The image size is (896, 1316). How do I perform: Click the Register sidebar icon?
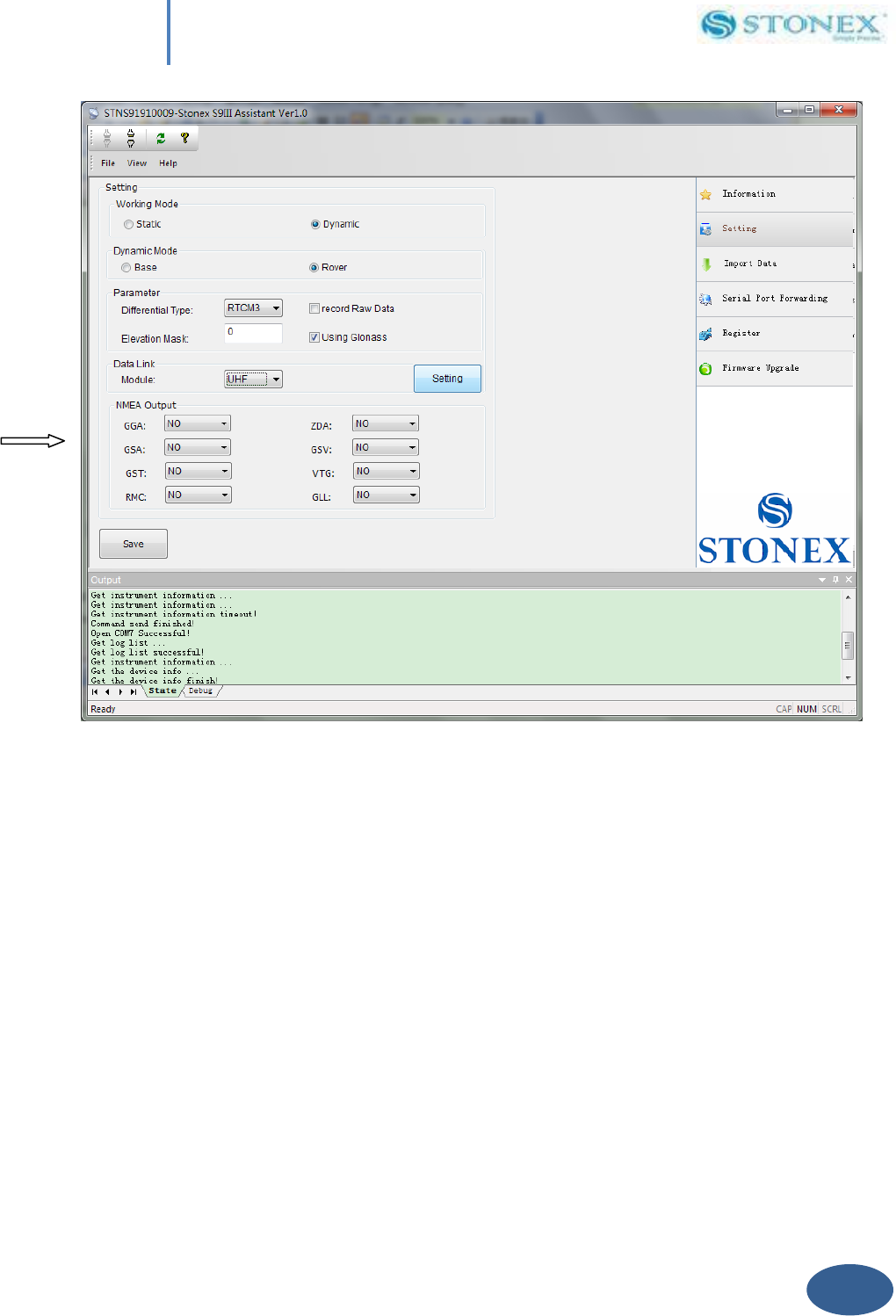click(705, 334)
